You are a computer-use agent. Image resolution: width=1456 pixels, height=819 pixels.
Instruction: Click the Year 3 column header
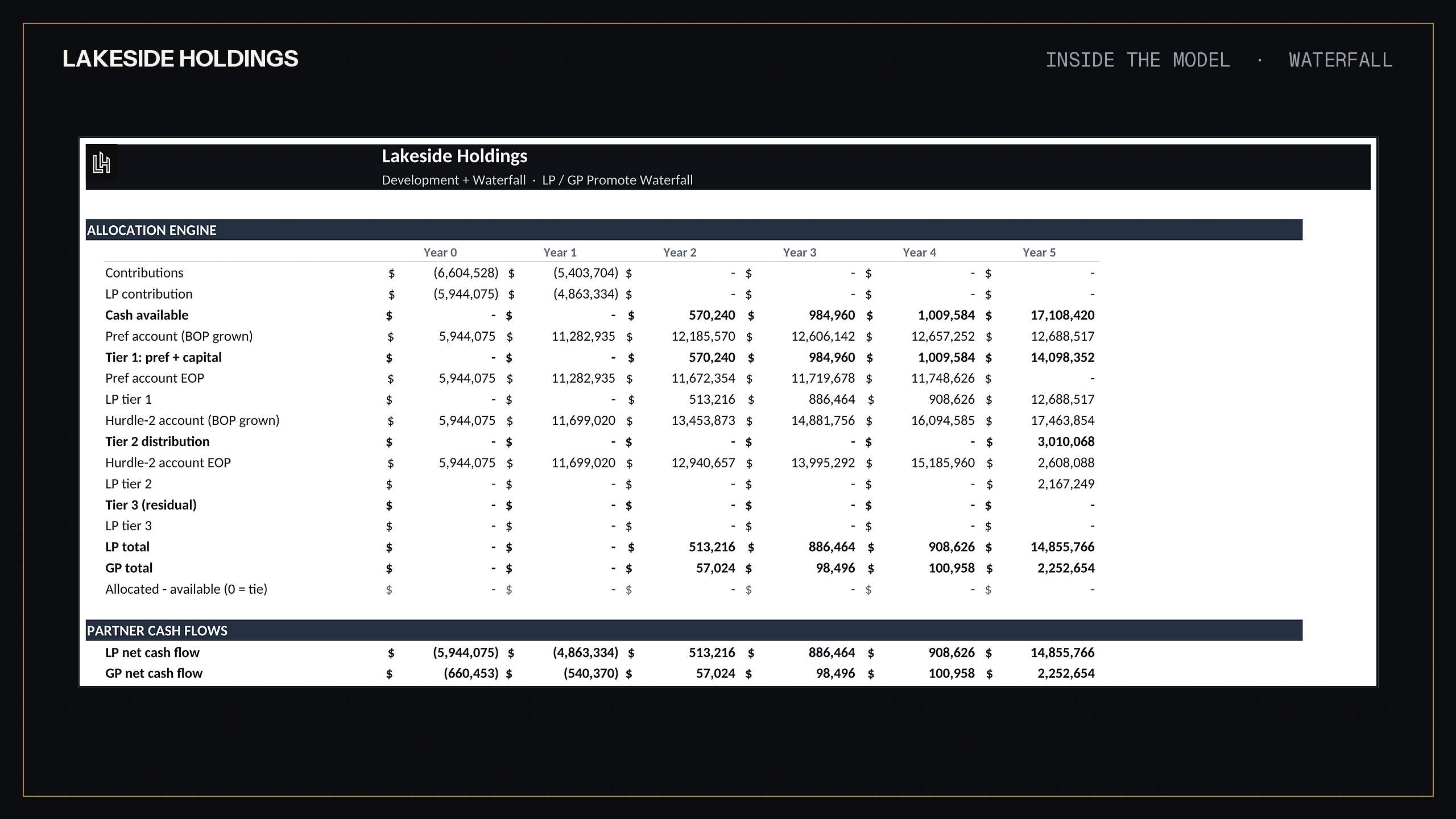(x=800, y=253)
